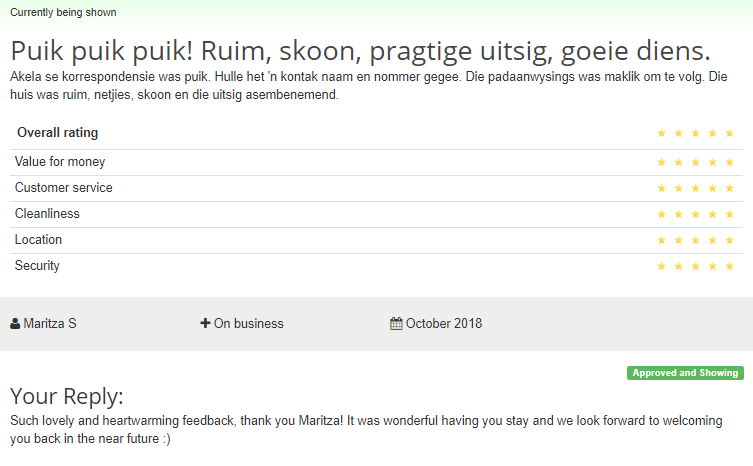Viewport: 753px width, 466px height.
Task: Click the Cleanliness star rating
Action: click(x=695, y=214)
